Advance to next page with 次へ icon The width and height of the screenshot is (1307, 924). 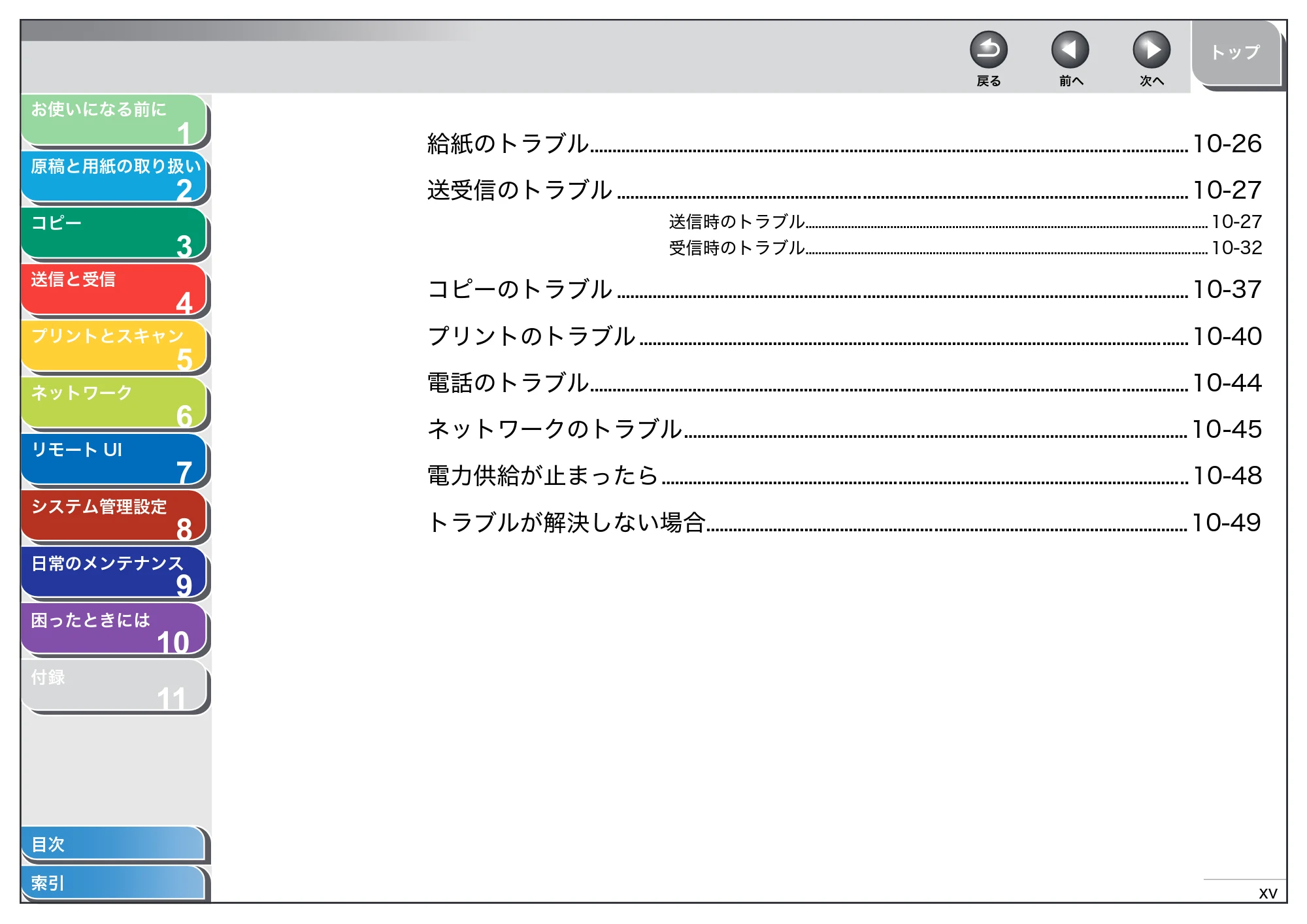pos(1151,50)
